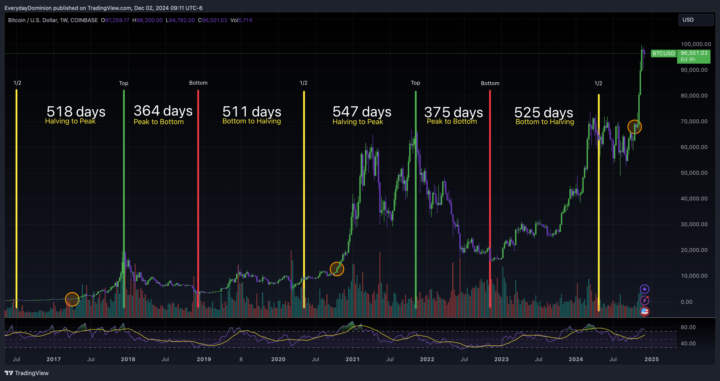The height and width of the screenshot is (381, 720).
Task: Click "Peak to Bottom" under 364 days
Action: click(158, 122)
